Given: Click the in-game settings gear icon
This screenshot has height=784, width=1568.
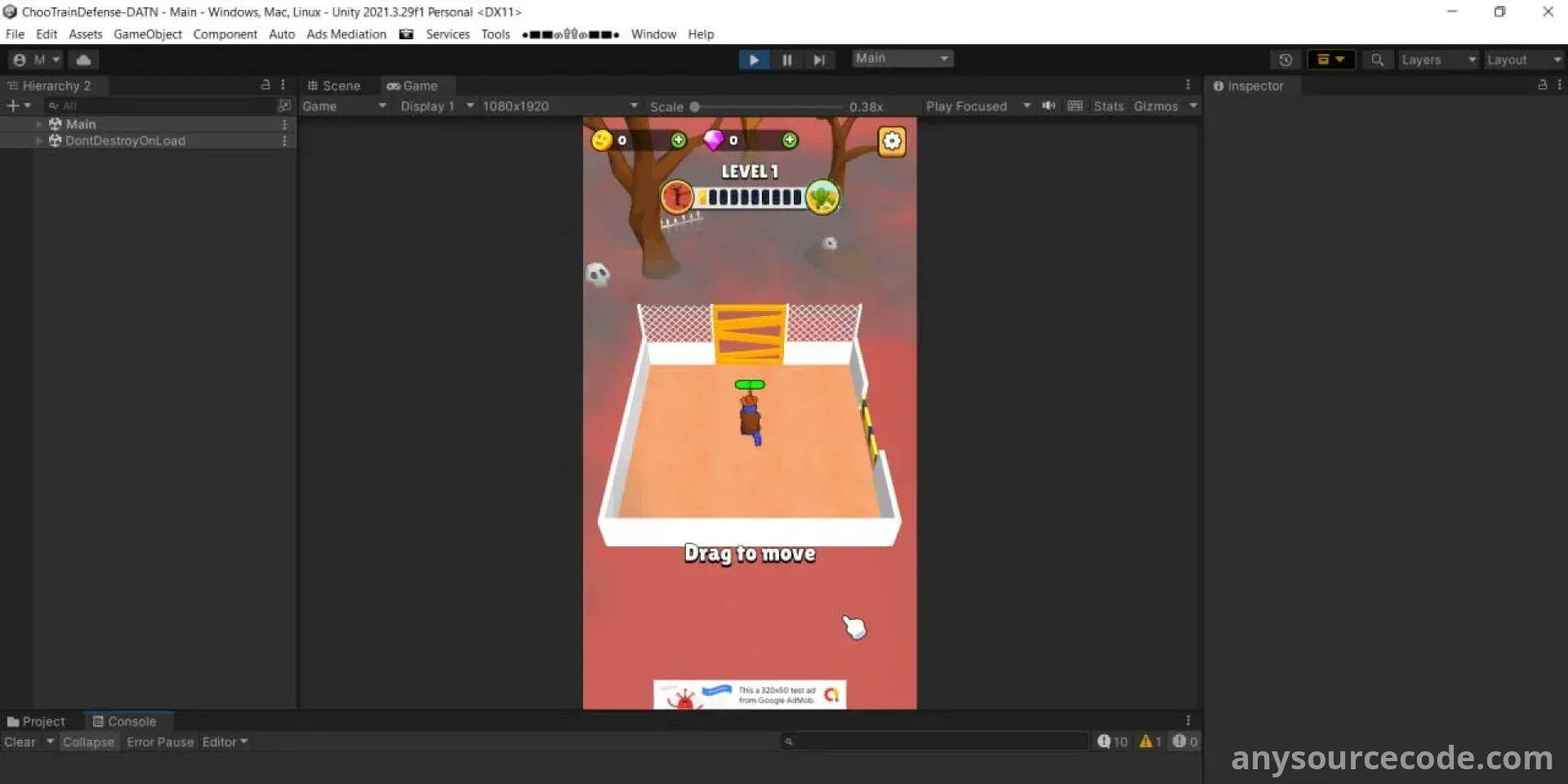Looking at the screenshot, I should pos(891,141).
